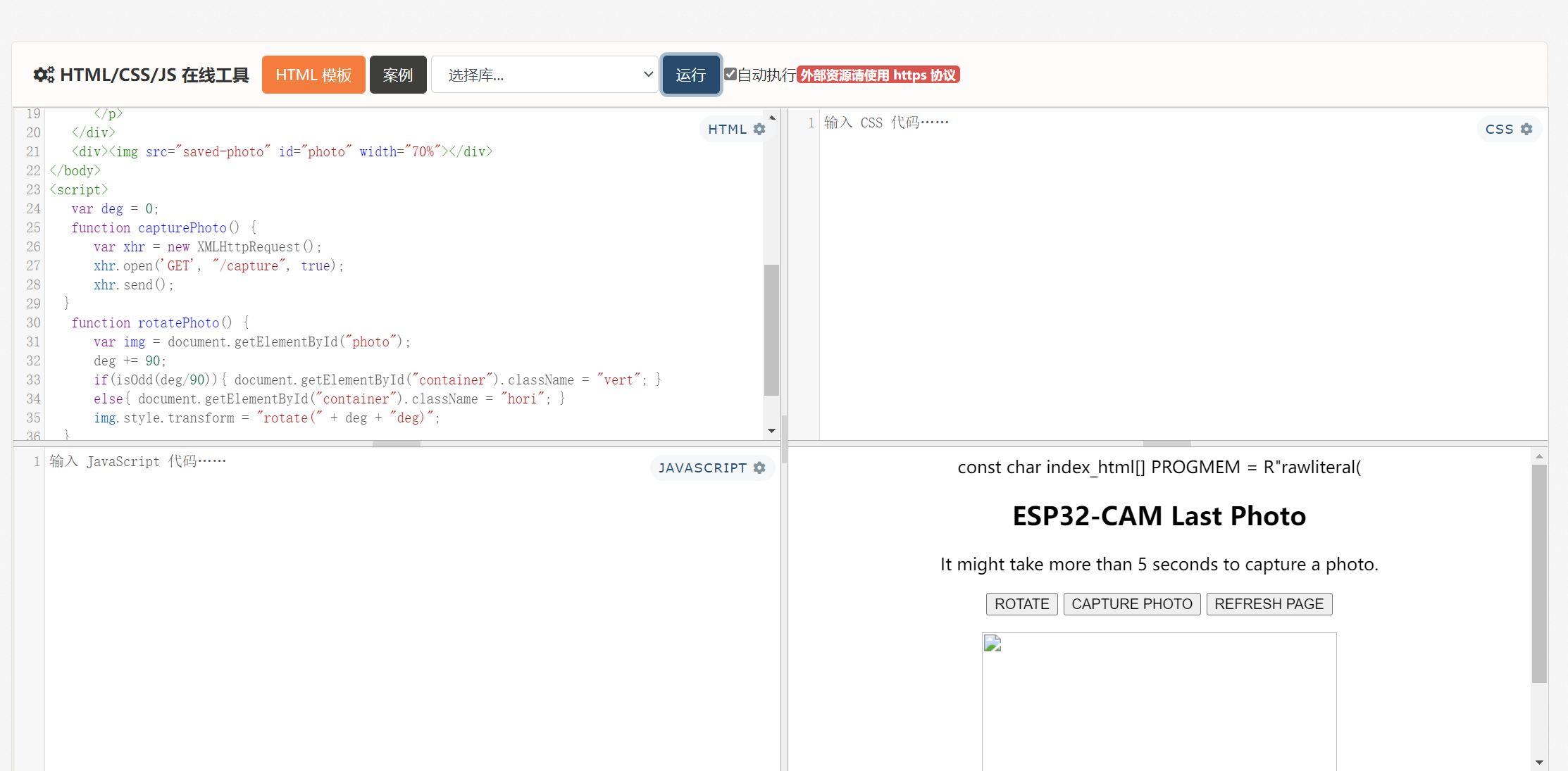Viewport: 1568px width, 771px height.
Task: Click line containing className = "hori"
Action: coord(329,399)
